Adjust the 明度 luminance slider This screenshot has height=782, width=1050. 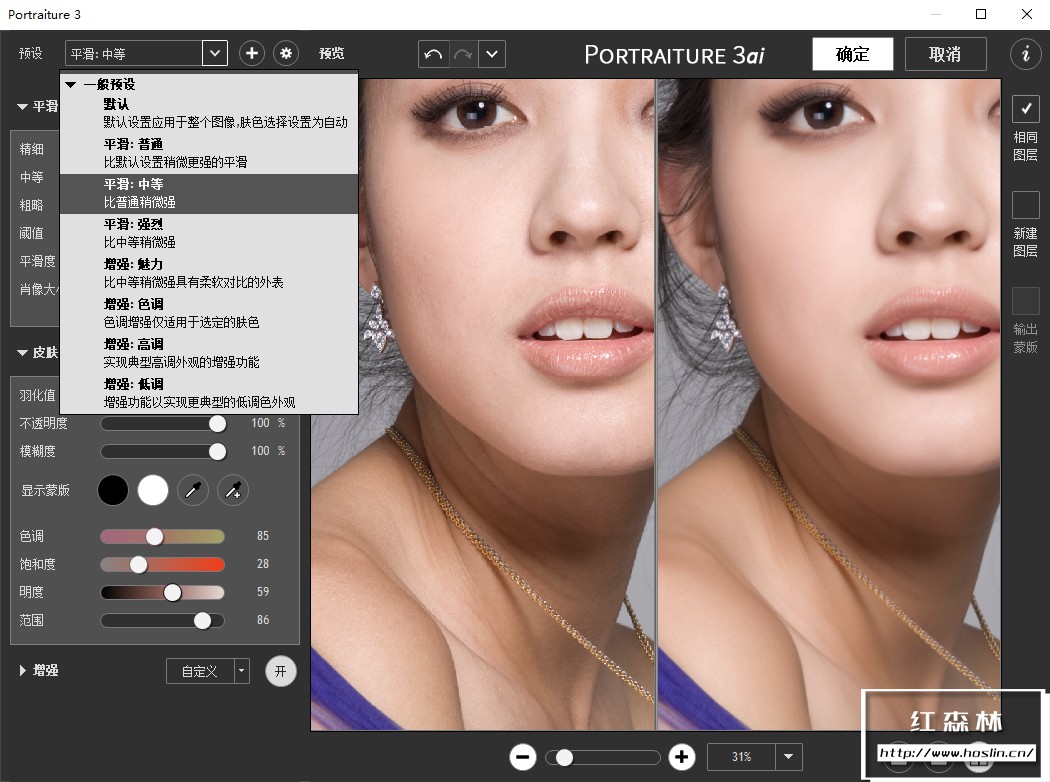(x=172, y=593)
